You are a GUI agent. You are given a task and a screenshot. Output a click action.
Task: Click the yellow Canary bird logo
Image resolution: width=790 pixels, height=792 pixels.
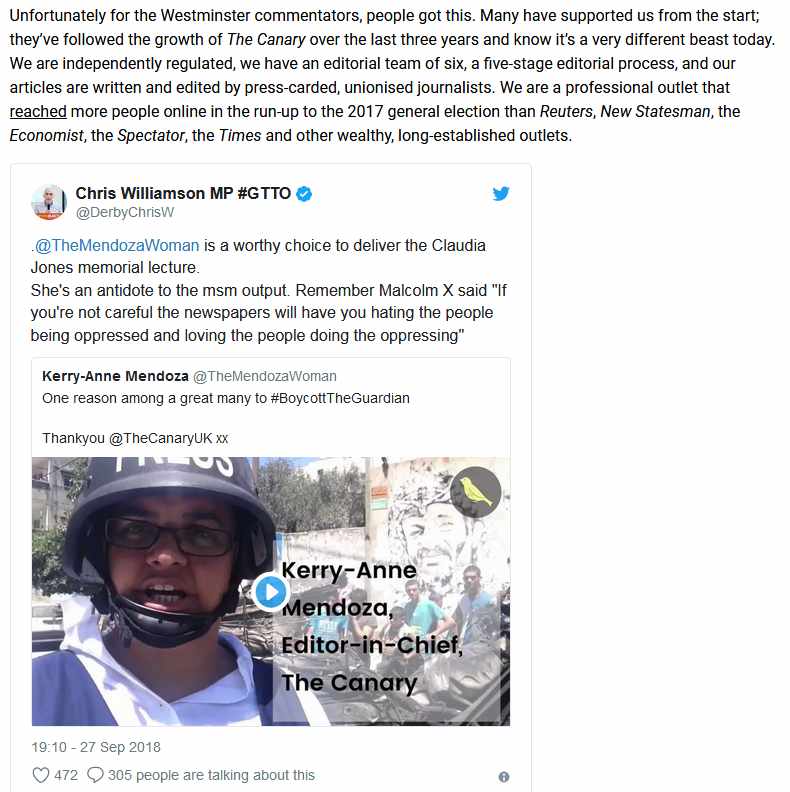click(x=475, y=492)
